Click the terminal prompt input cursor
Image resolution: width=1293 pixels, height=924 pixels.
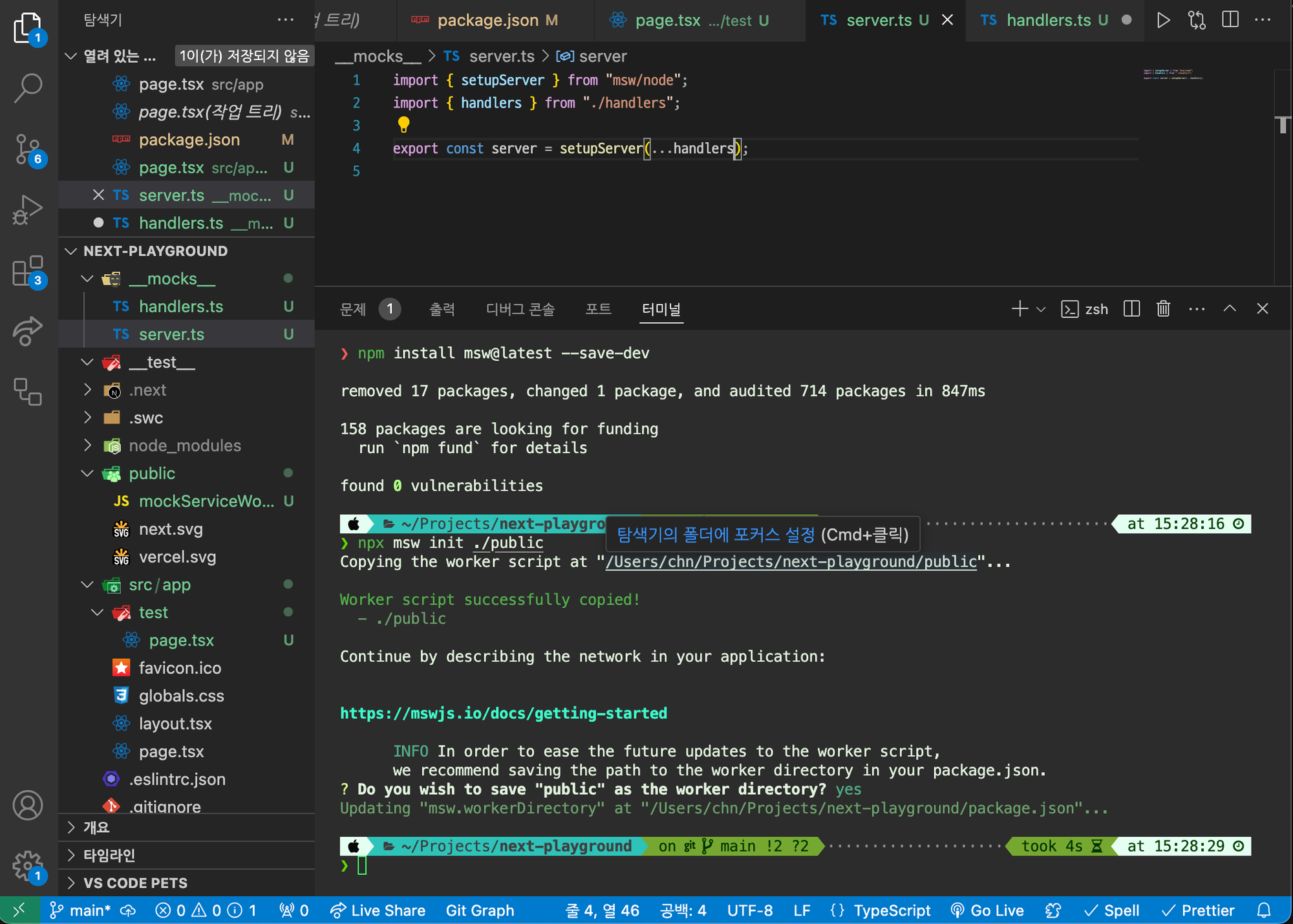pos(362,865)
